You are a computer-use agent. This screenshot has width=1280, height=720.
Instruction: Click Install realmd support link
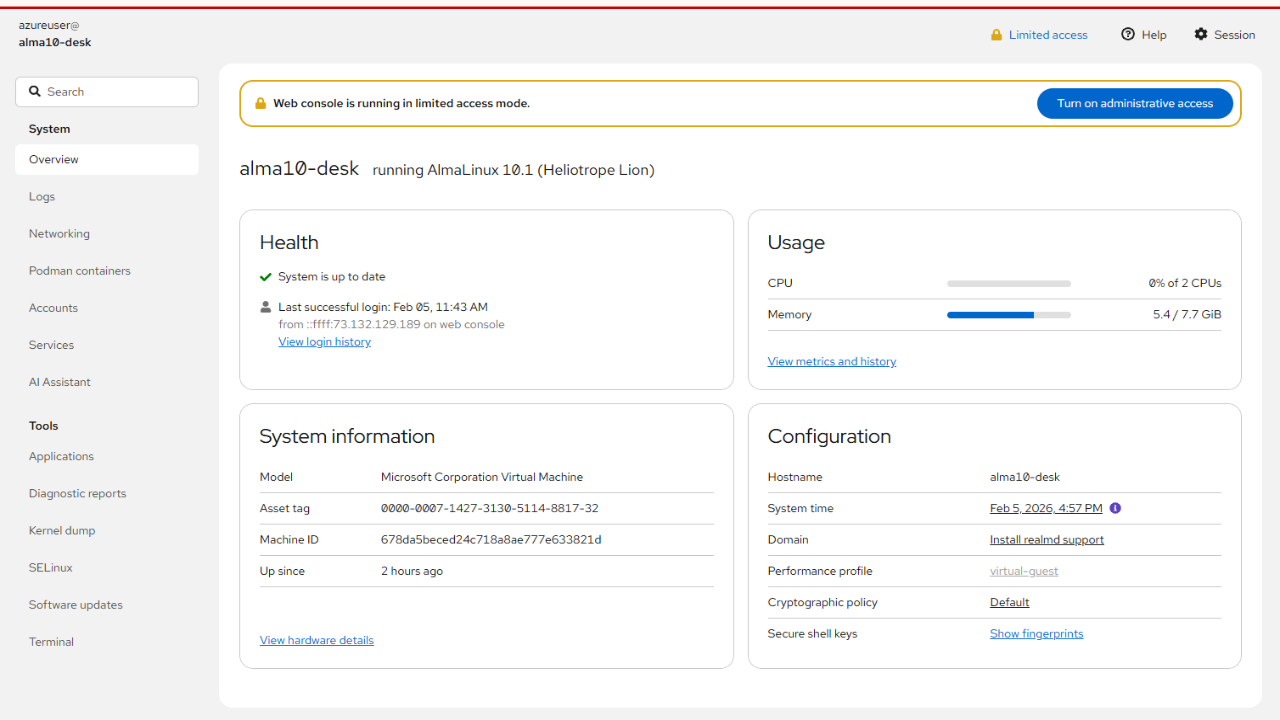tap(1047, 540)
